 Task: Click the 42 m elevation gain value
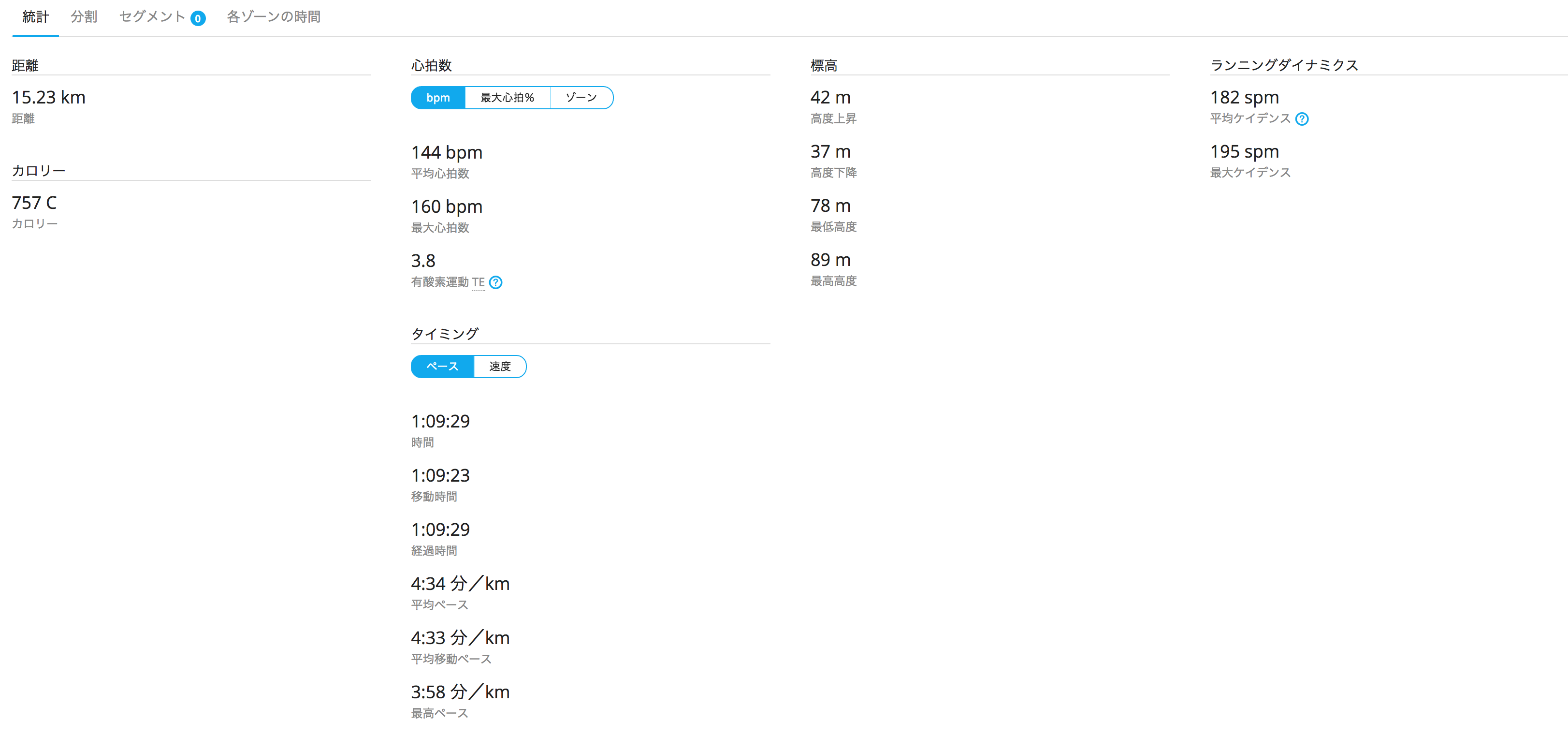pos(830,97)
